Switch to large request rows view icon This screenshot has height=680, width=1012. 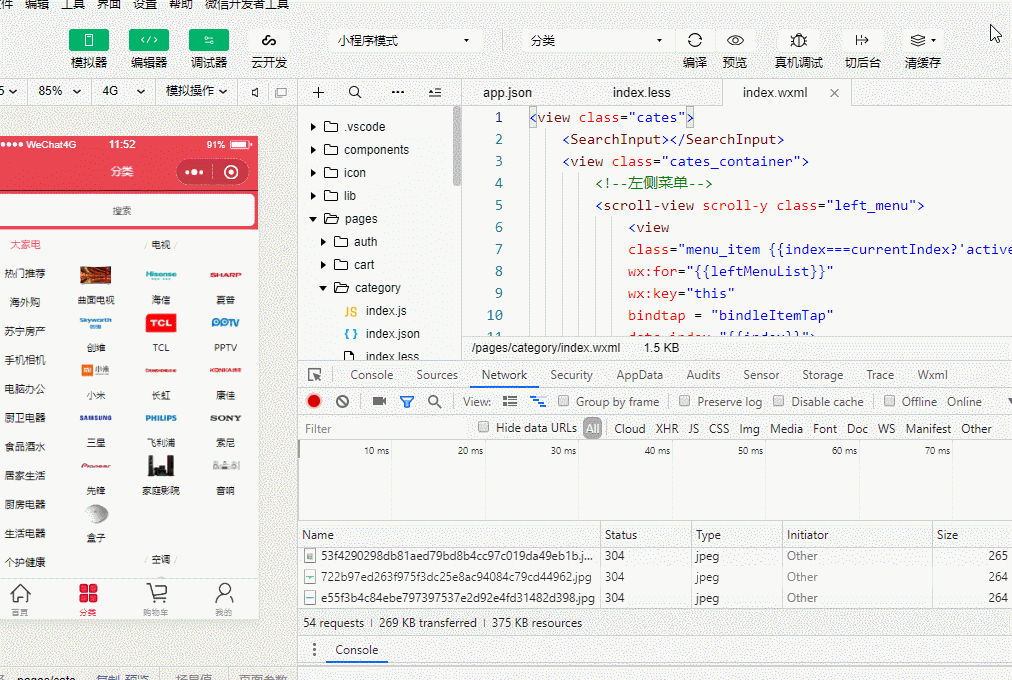click(510, 401)
